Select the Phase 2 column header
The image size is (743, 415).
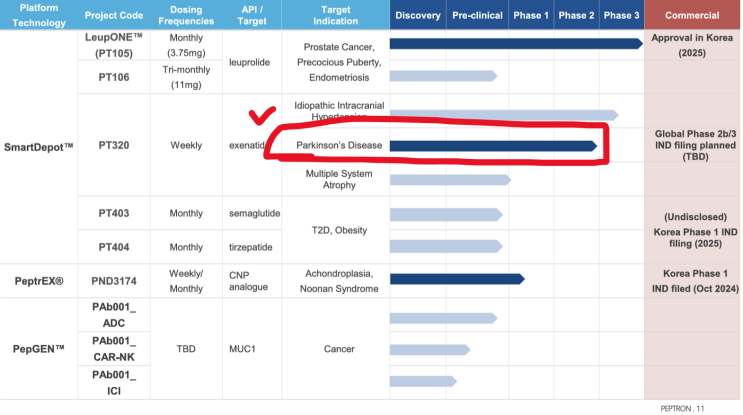point(576,15)
